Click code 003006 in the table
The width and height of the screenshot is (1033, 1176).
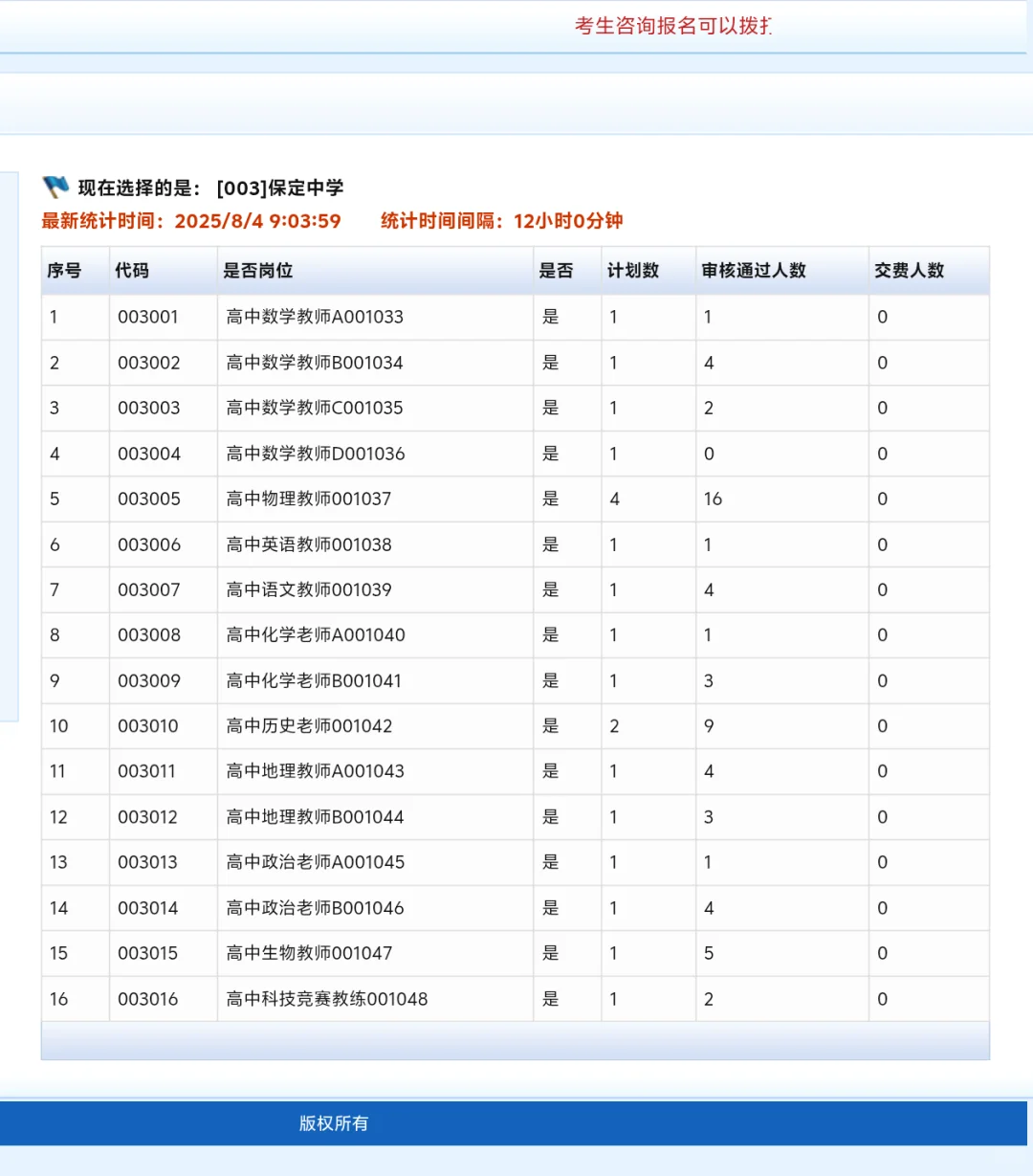(149, 544)
